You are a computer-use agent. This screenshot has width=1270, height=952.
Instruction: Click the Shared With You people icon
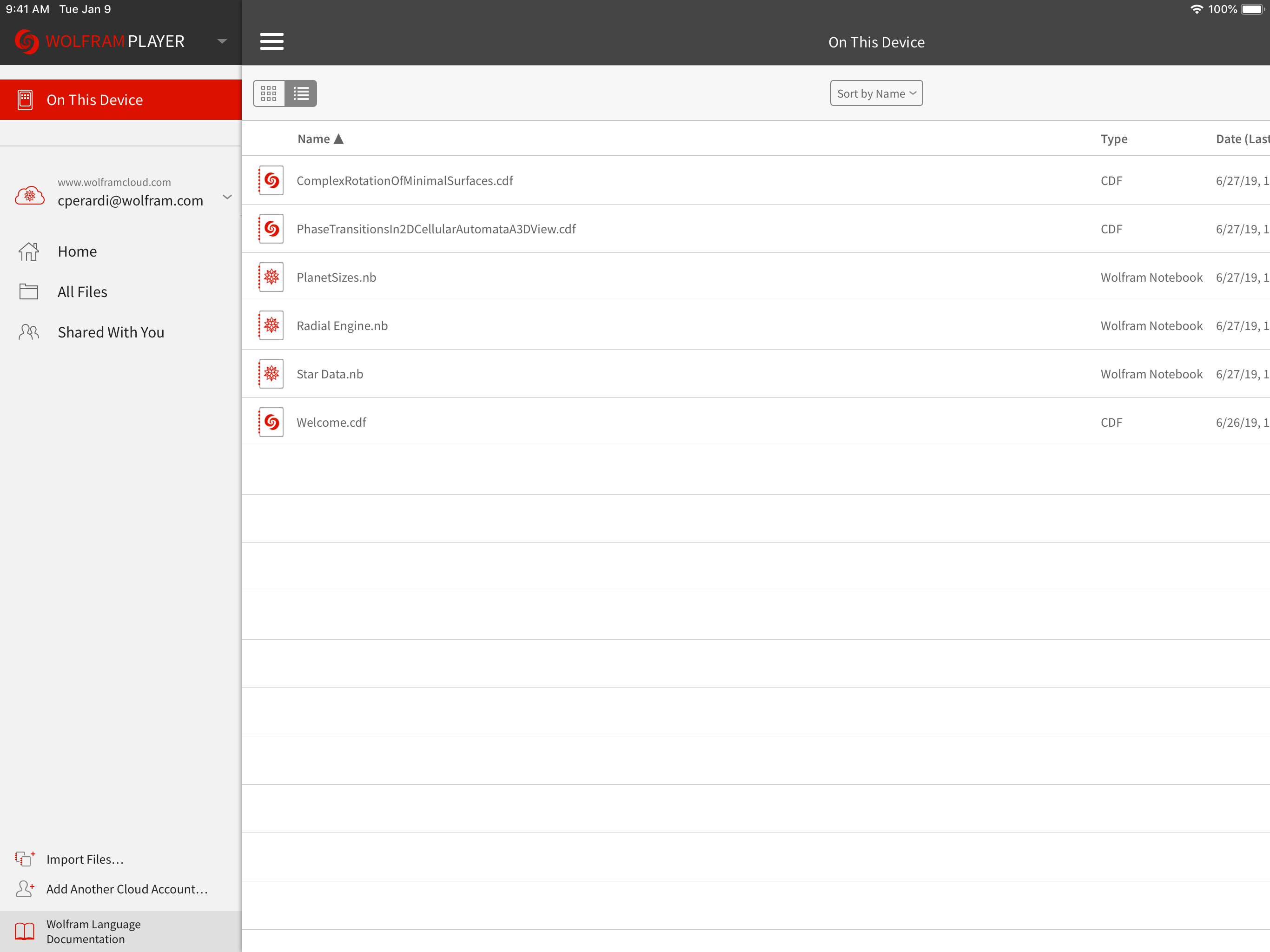(29, 332)
